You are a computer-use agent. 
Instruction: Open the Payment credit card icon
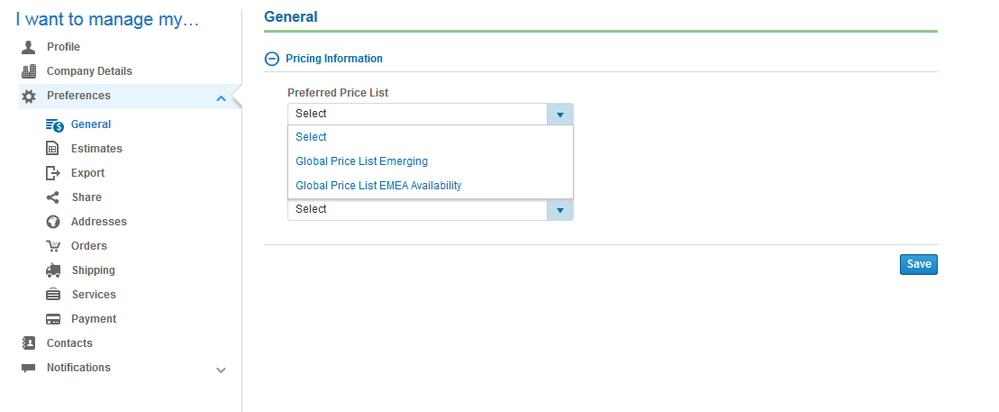(x=53, y=319)
